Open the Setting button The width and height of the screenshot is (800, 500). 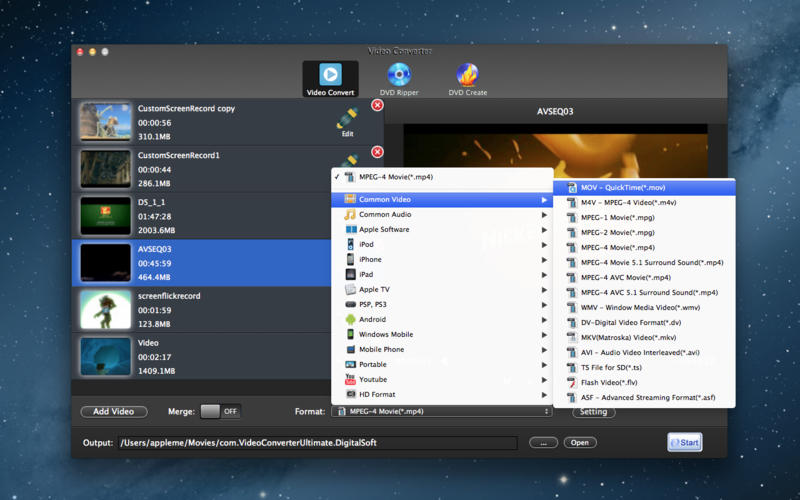pyautogui.click(x=593, y=412)
